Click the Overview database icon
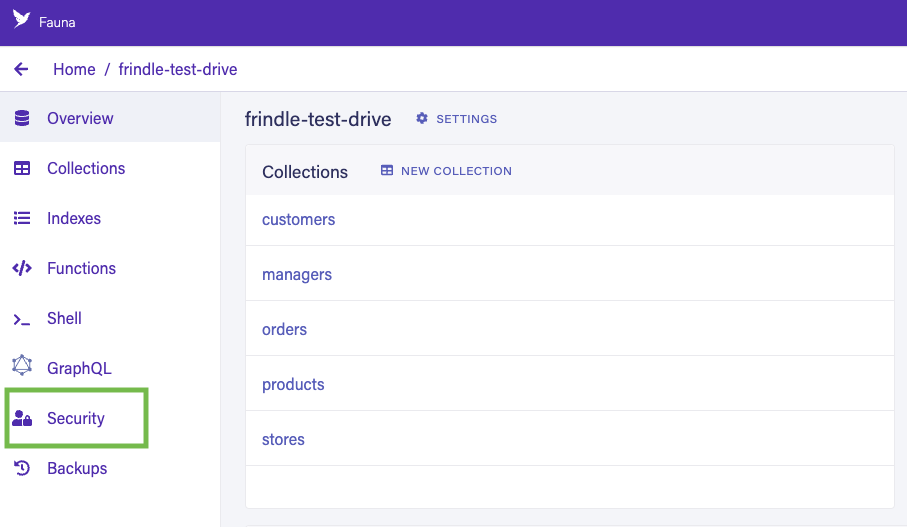 tap(22, 118)
